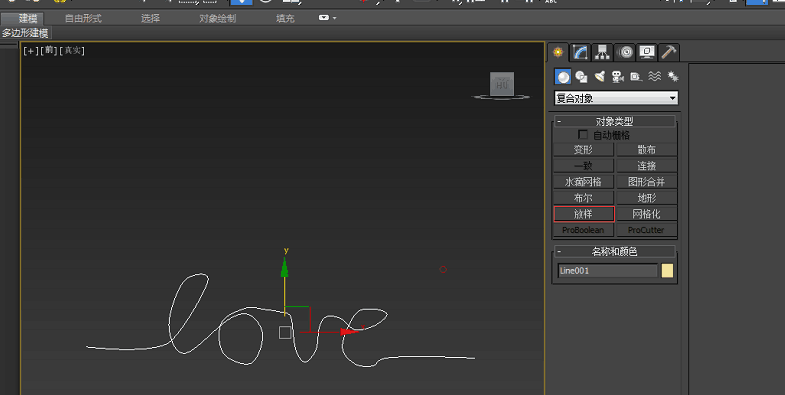Image resolution: width=785 pixels, height=395 pixels.
Task: Switch to the 填充 ribbon tab
Action: tap(285, 19)
